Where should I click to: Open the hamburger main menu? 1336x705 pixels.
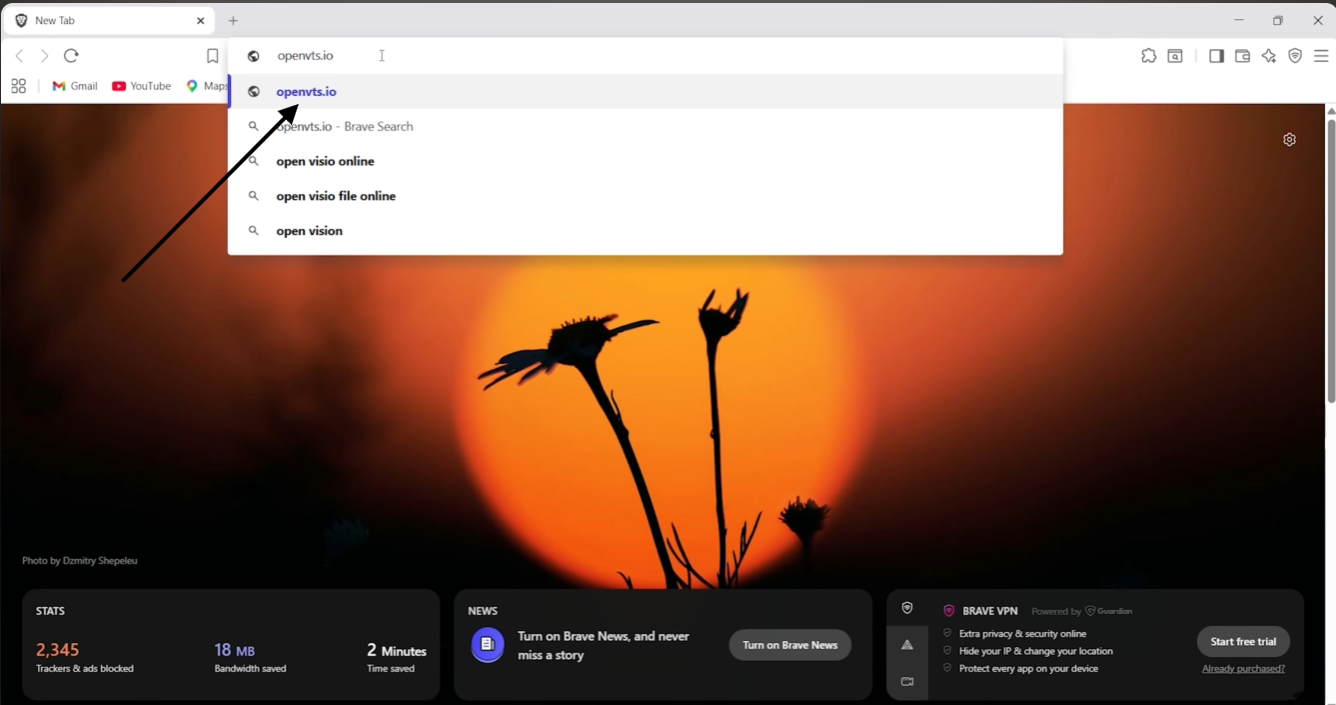pos(1321,56)
